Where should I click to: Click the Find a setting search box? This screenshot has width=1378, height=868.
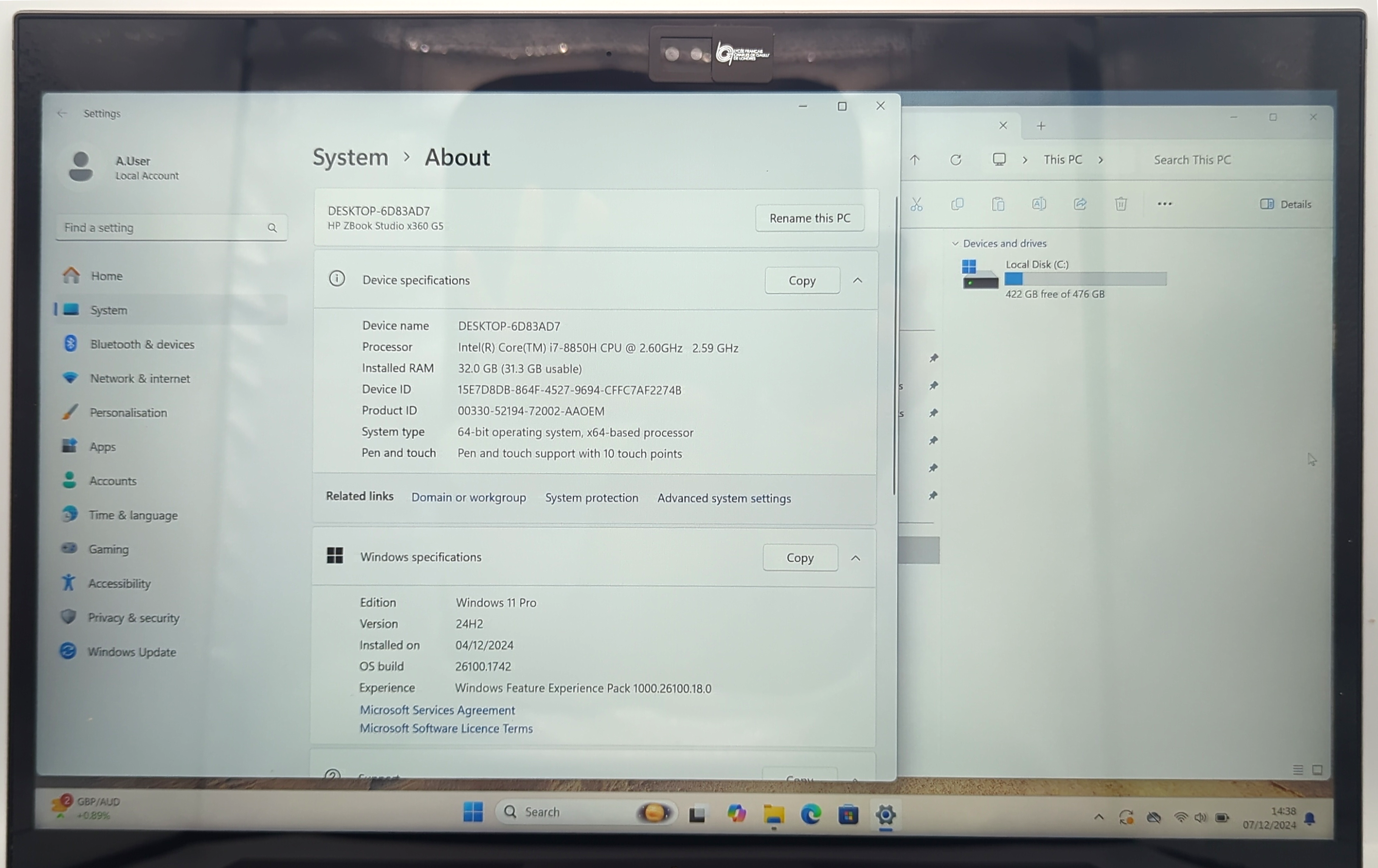click(171, 228)
